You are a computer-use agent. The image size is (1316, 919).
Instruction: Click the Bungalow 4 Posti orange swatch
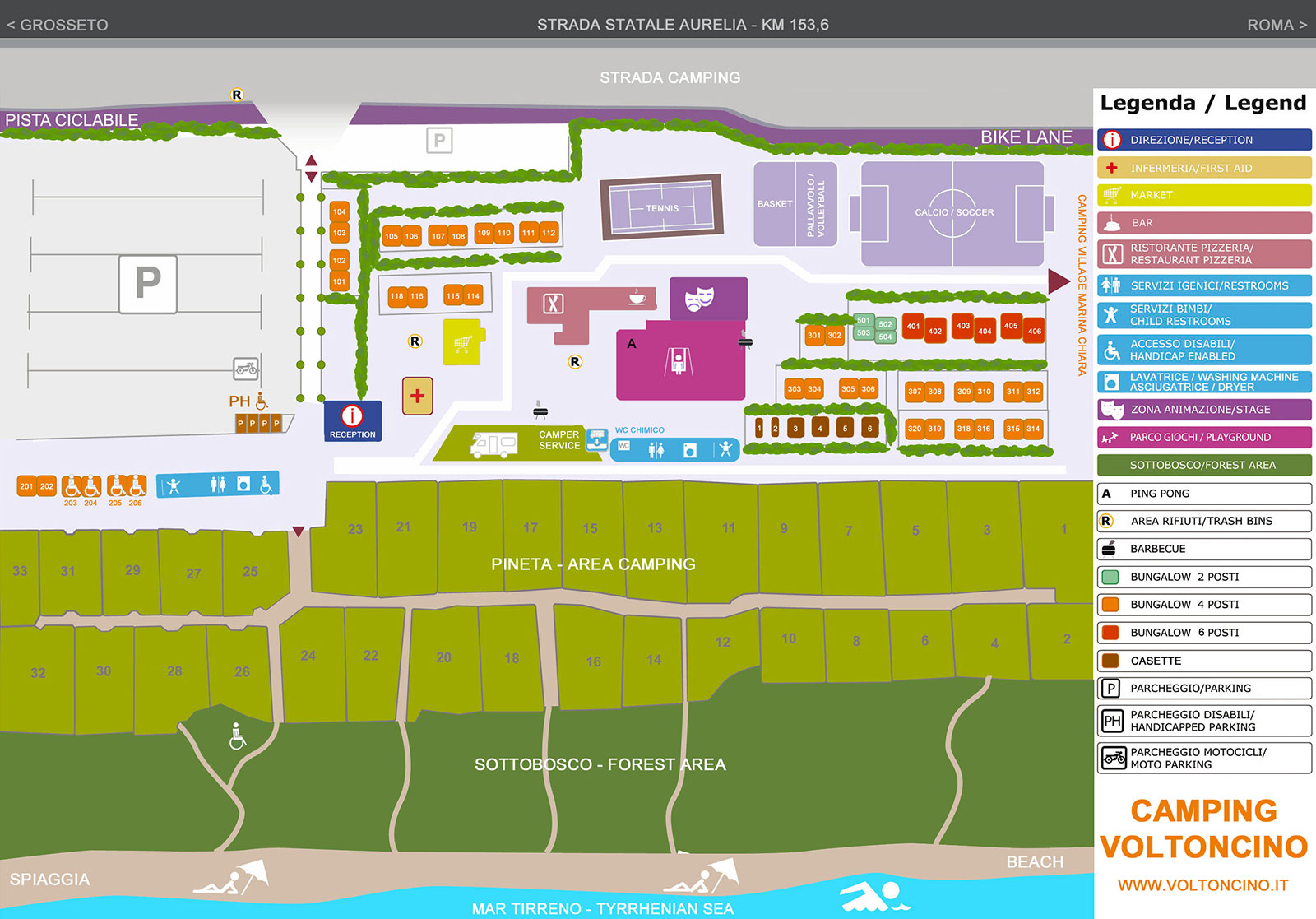click(1110, 605)
